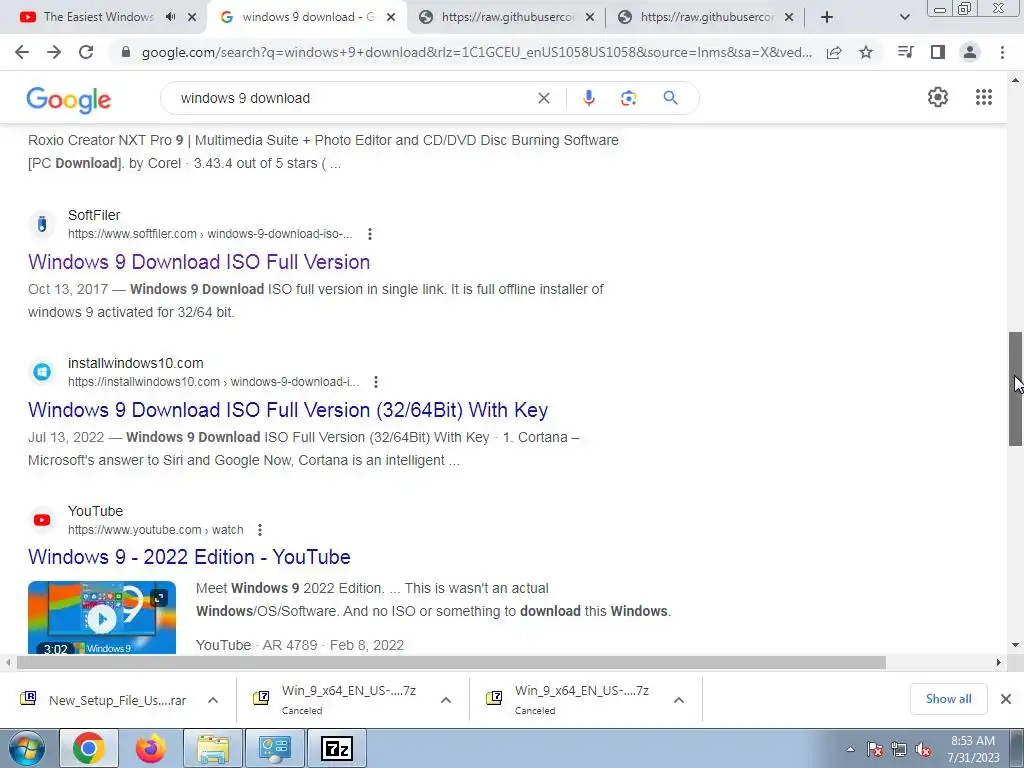The height and width of the screenshot is (768, 1024).
Task: Close the downloads bar
Action: tap(1006, 699)
